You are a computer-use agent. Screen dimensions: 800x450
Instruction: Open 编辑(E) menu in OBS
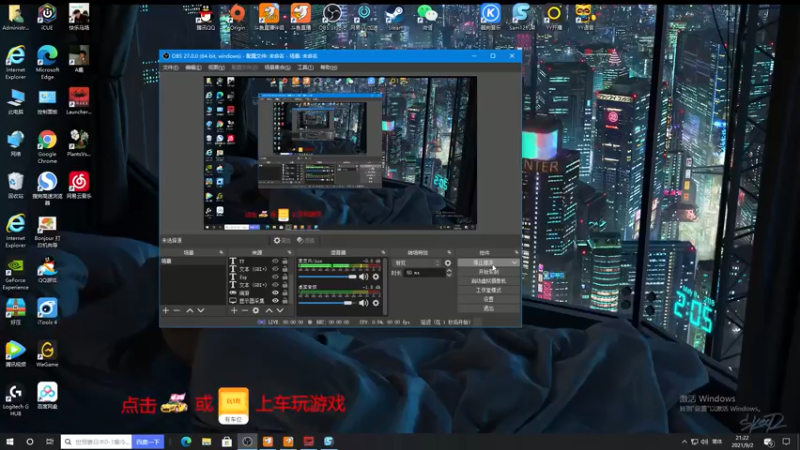click(193, 67)
